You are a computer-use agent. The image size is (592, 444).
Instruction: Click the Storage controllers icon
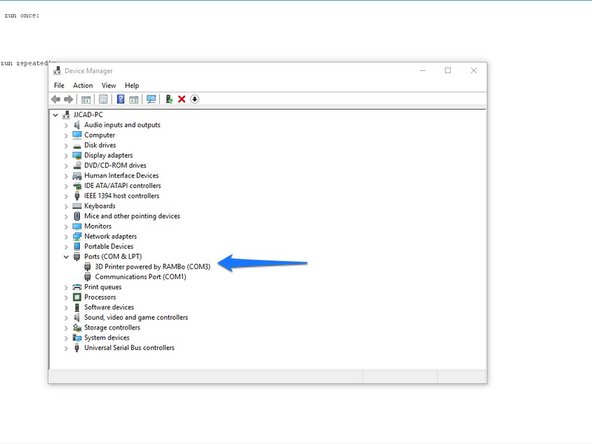click(77, 327)
